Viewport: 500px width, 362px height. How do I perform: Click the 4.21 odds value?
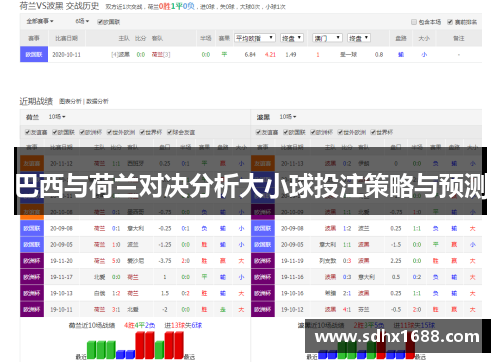pyautogui.click(x=270, y=55)
